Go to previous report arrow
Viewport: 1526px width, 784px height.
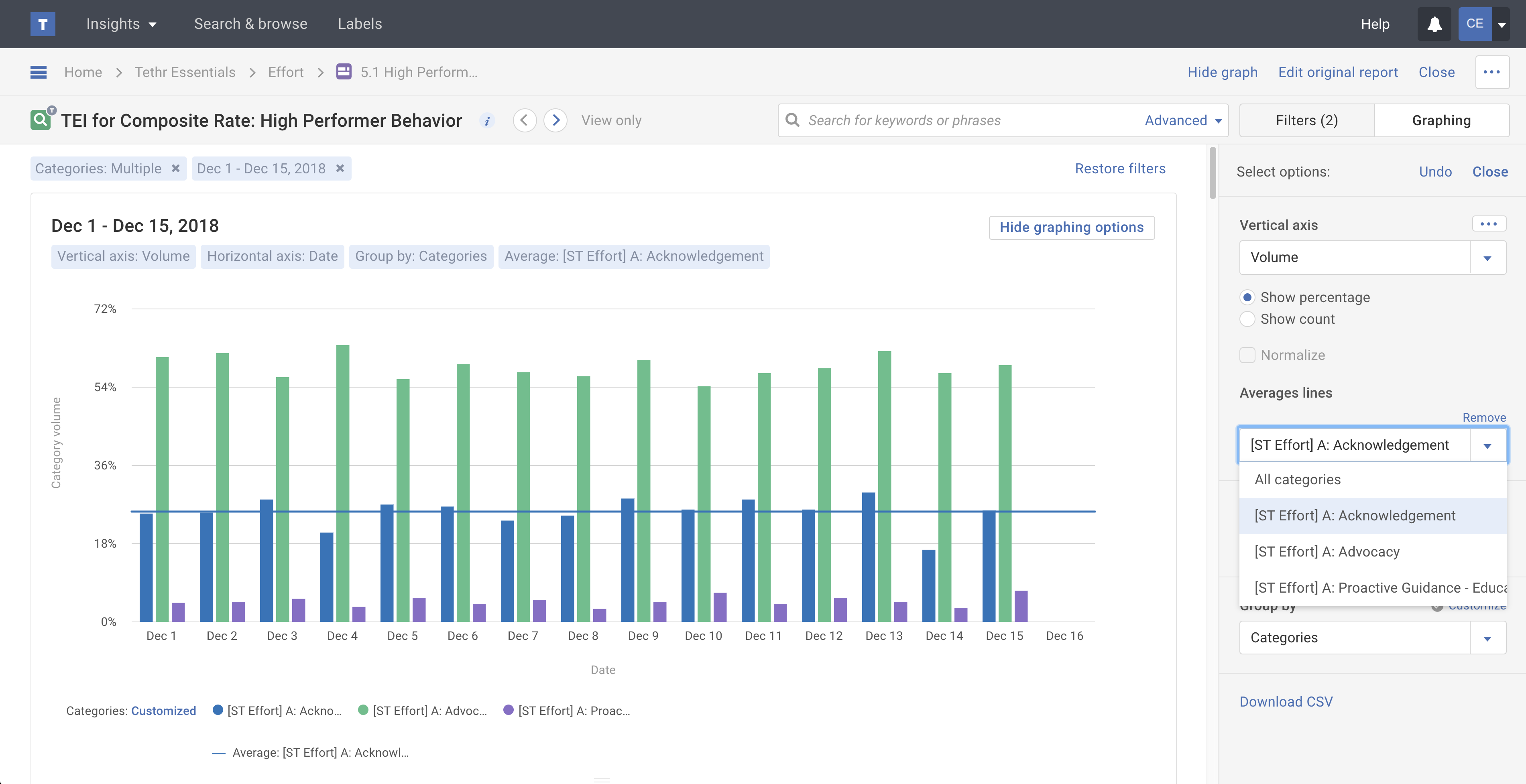pos(524,121)
